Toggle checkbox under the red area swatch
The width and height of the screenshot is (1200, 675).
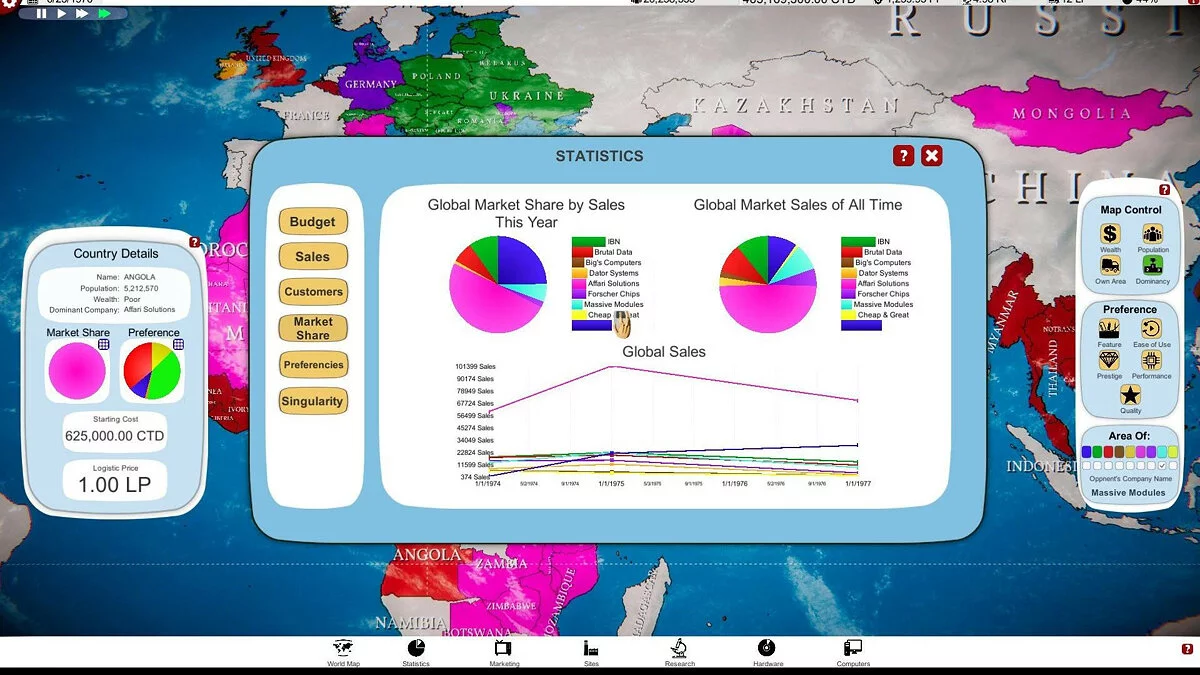pyautogui.click(x=1108, y=466)
